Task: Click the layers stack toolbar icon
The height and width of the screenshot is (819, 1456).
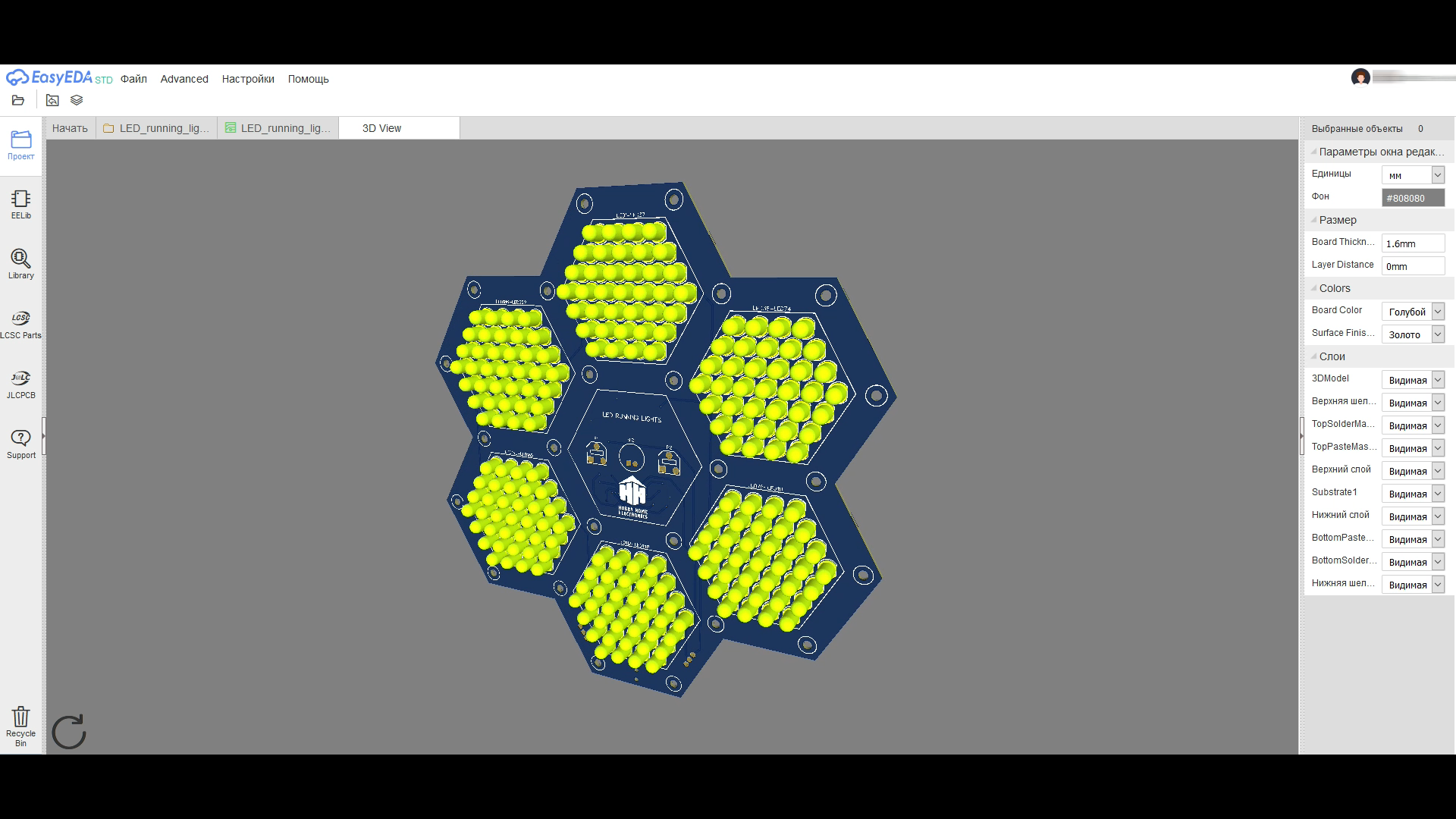Action: [77, 100]
